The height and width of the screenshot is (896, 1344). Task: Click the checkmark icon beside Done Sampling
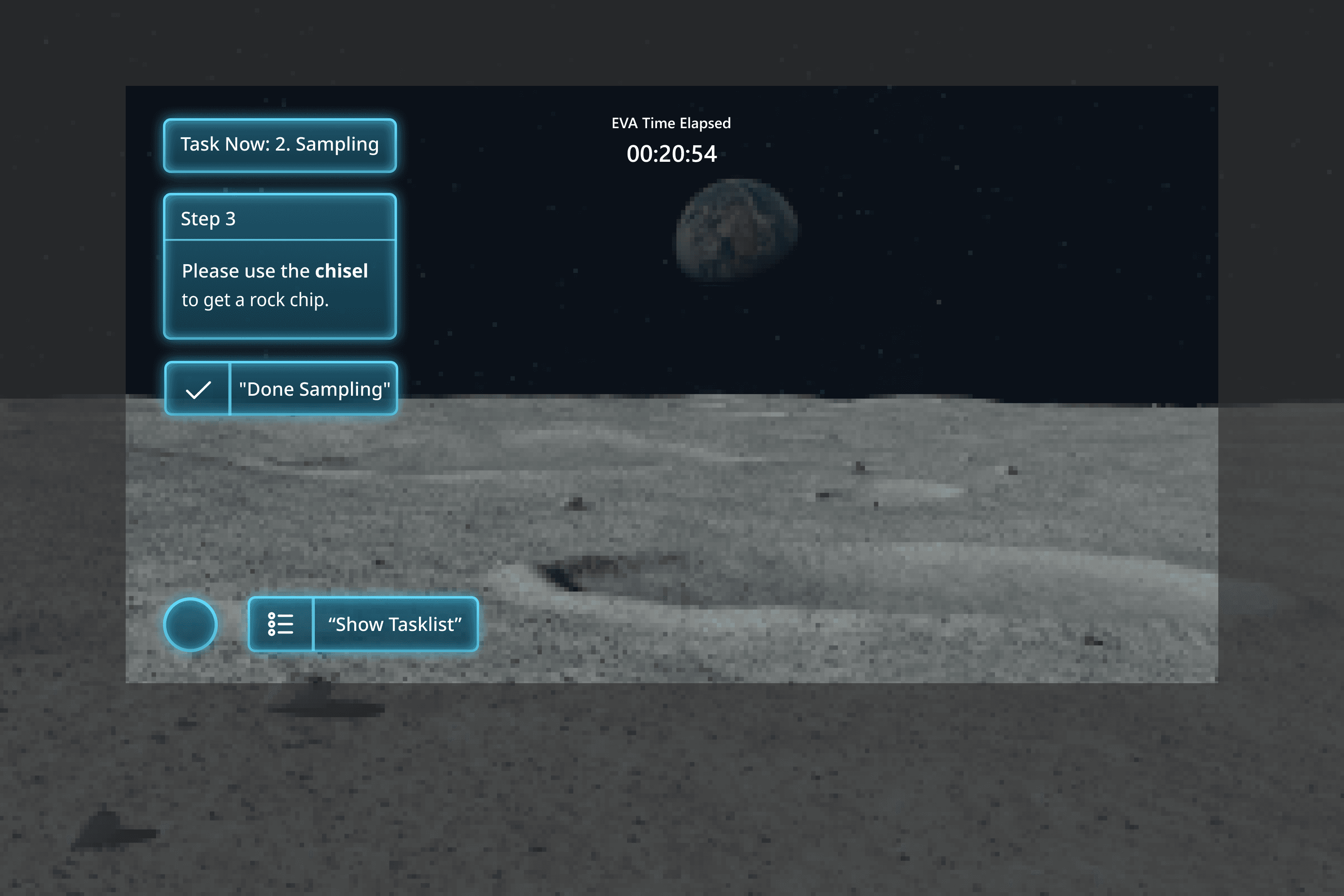[x=198, y=390]
